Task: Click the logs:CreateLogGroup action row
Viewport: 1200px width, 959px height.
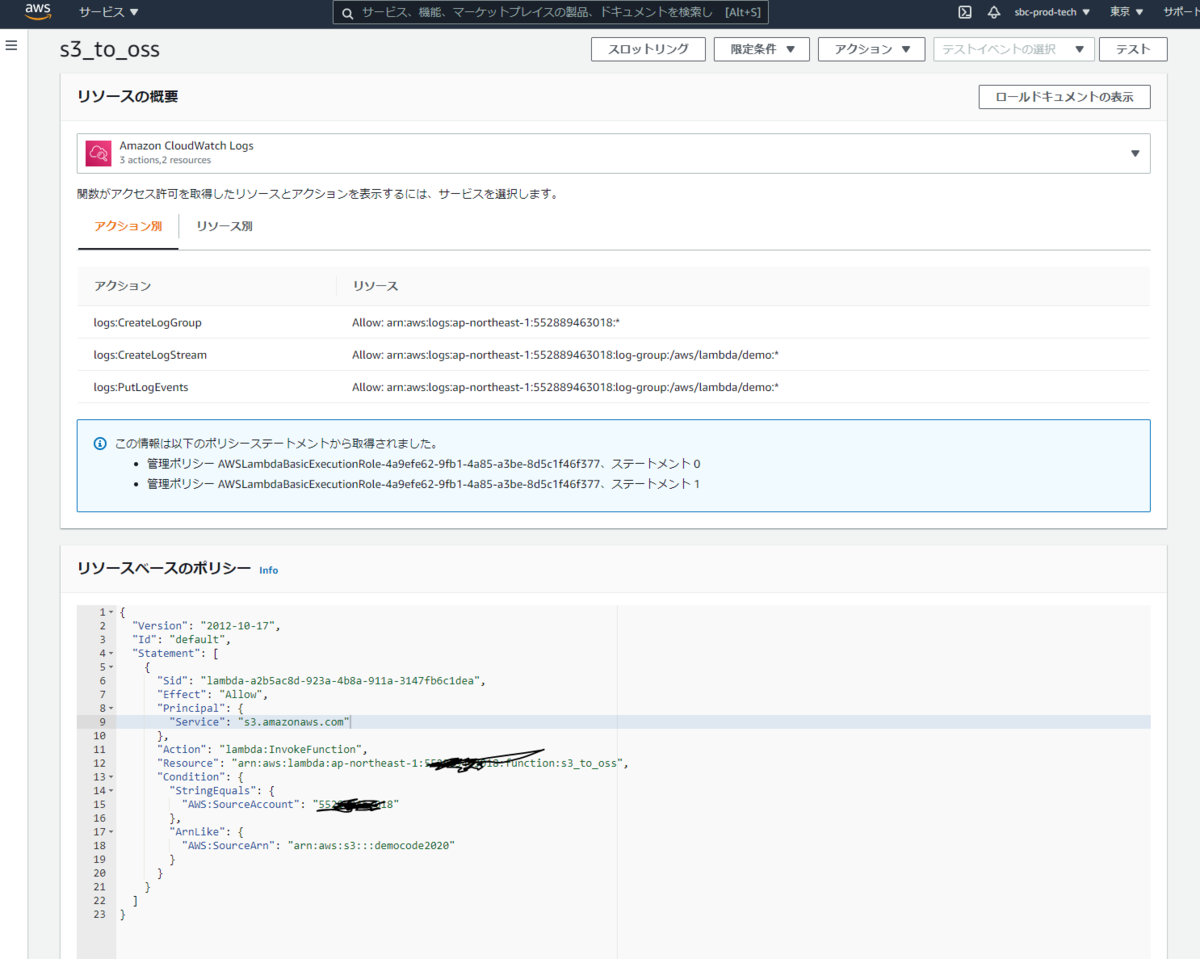Action: pos(613,322)
